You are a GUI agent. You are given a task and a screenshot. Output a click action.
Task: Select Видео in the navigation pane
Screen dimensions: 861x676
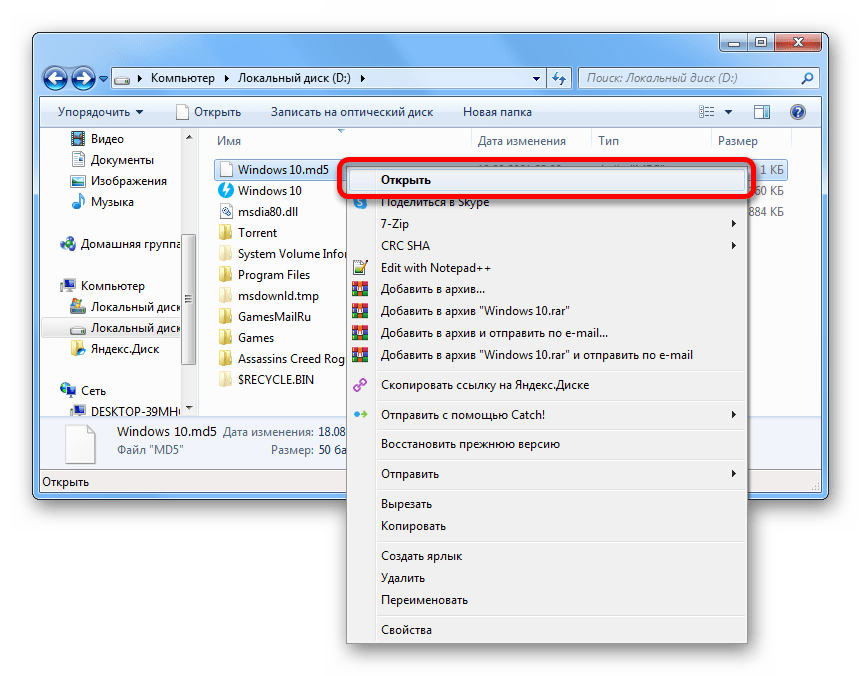pos(98,139)
